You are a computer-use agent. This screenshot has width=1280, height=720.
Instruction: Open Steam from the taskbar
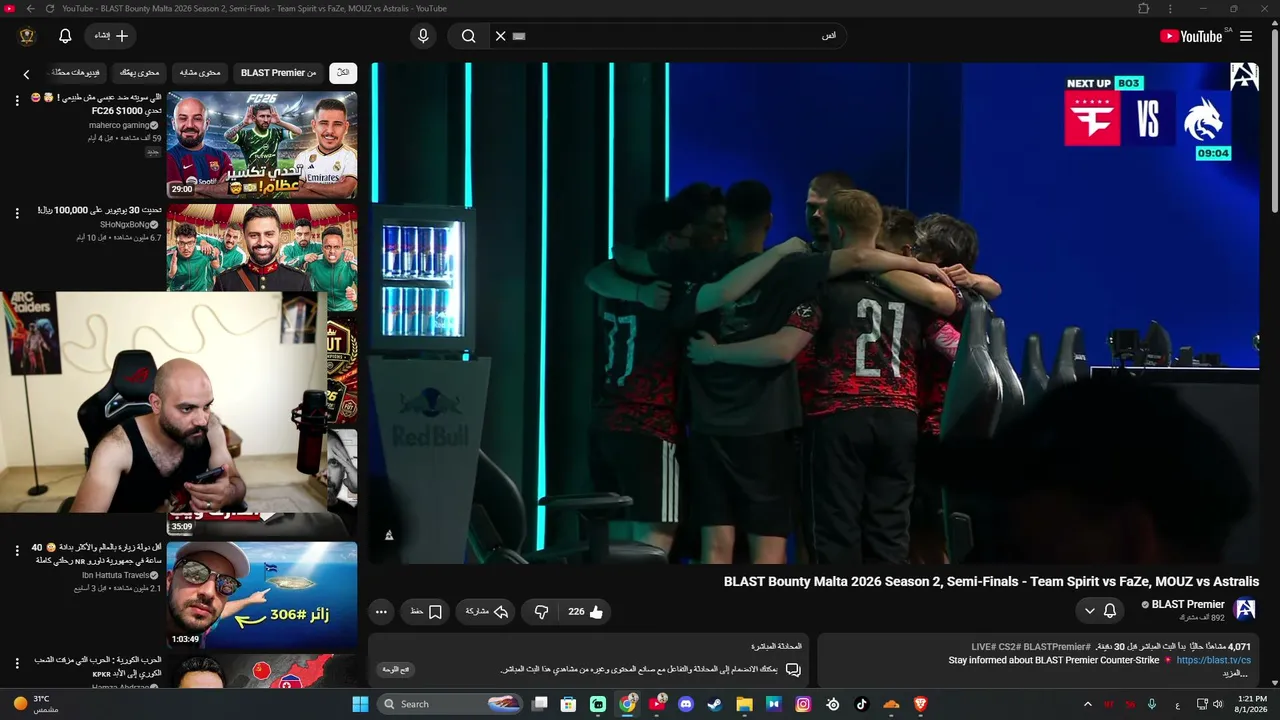[x=715, y=704]
